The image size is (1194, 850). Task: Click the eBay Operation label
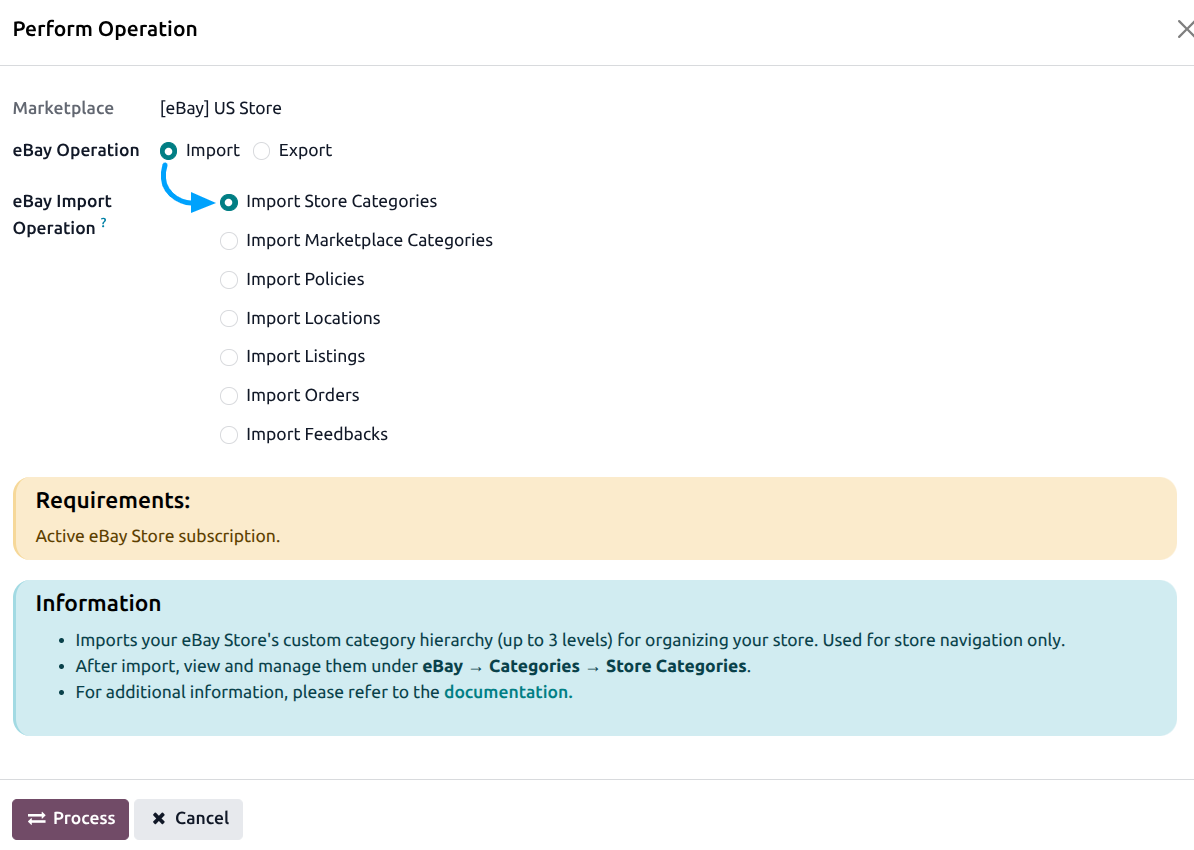coord(76,150)
